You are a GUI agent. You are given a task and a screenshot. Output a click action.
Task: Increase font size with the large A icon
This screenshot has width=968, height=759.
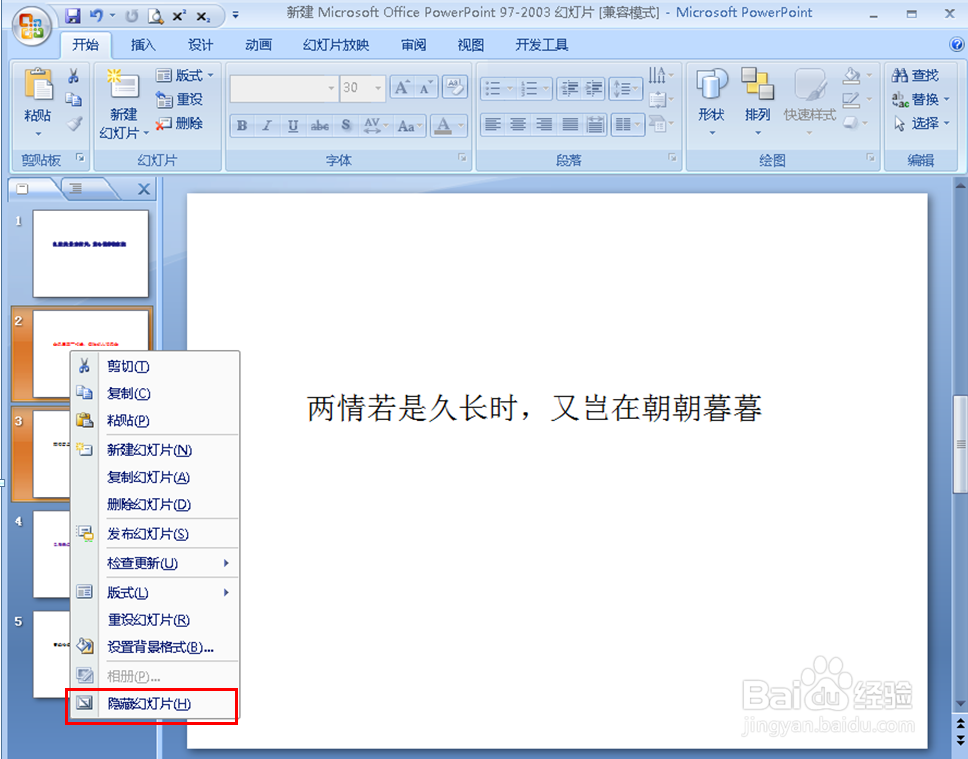pos(402,88)
